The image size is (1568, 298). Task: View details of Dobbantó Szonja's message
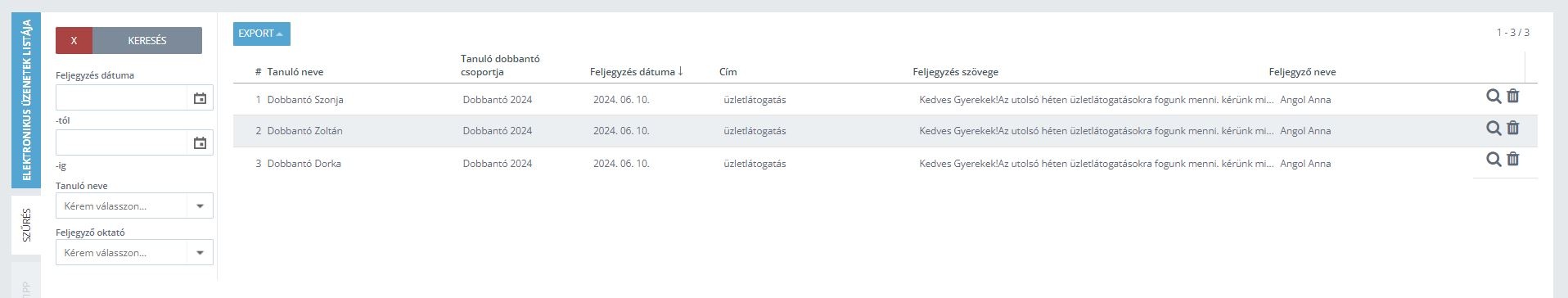(1494, 97)
